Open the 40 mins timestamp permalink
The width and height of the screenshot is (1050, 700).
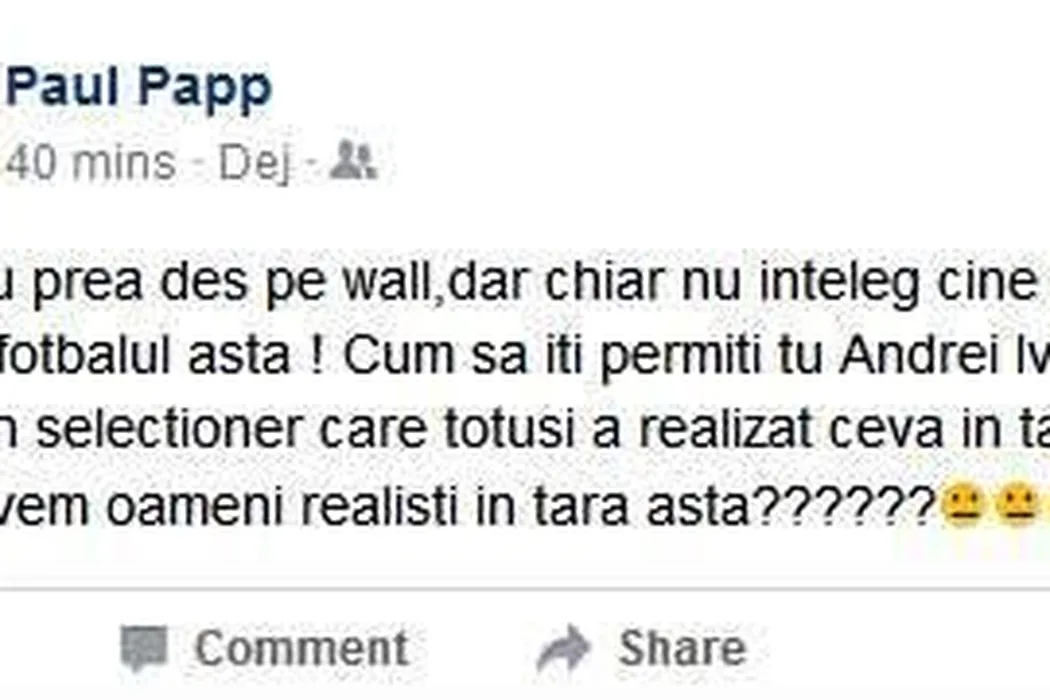(x=90, y=163)
